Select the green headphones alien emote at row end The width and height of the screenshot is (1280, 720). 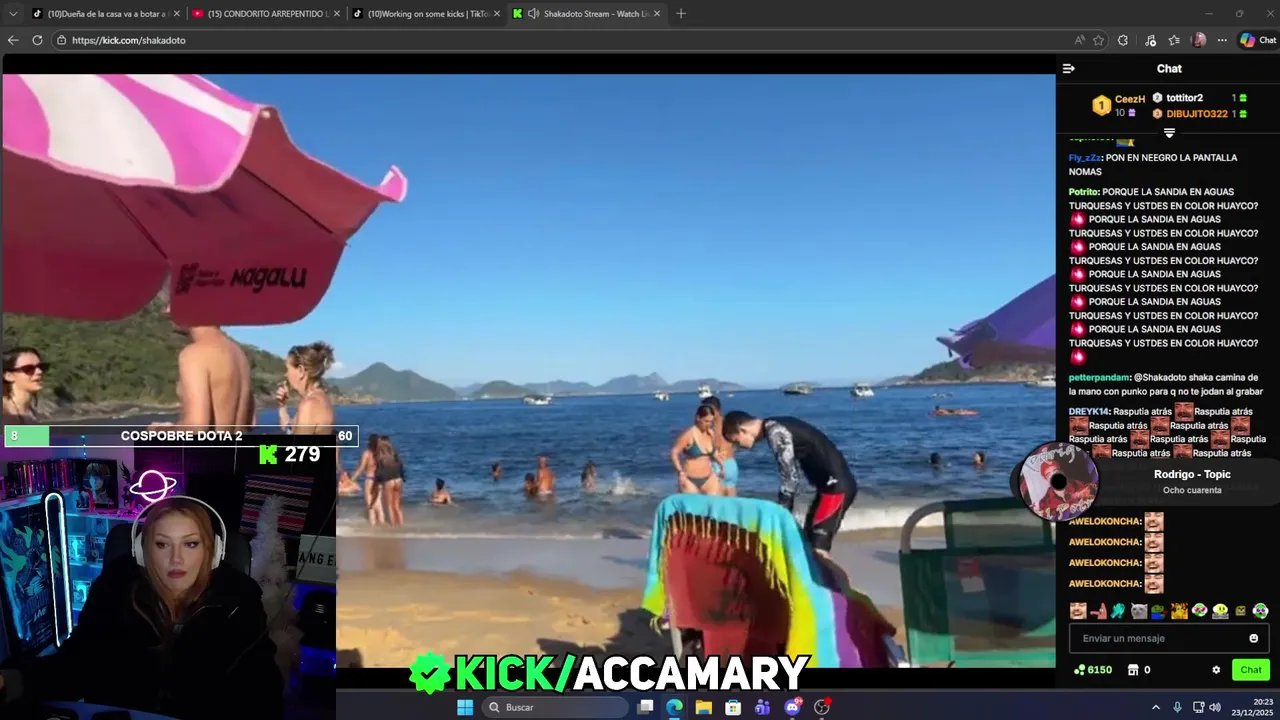(x=1260, y=610)
